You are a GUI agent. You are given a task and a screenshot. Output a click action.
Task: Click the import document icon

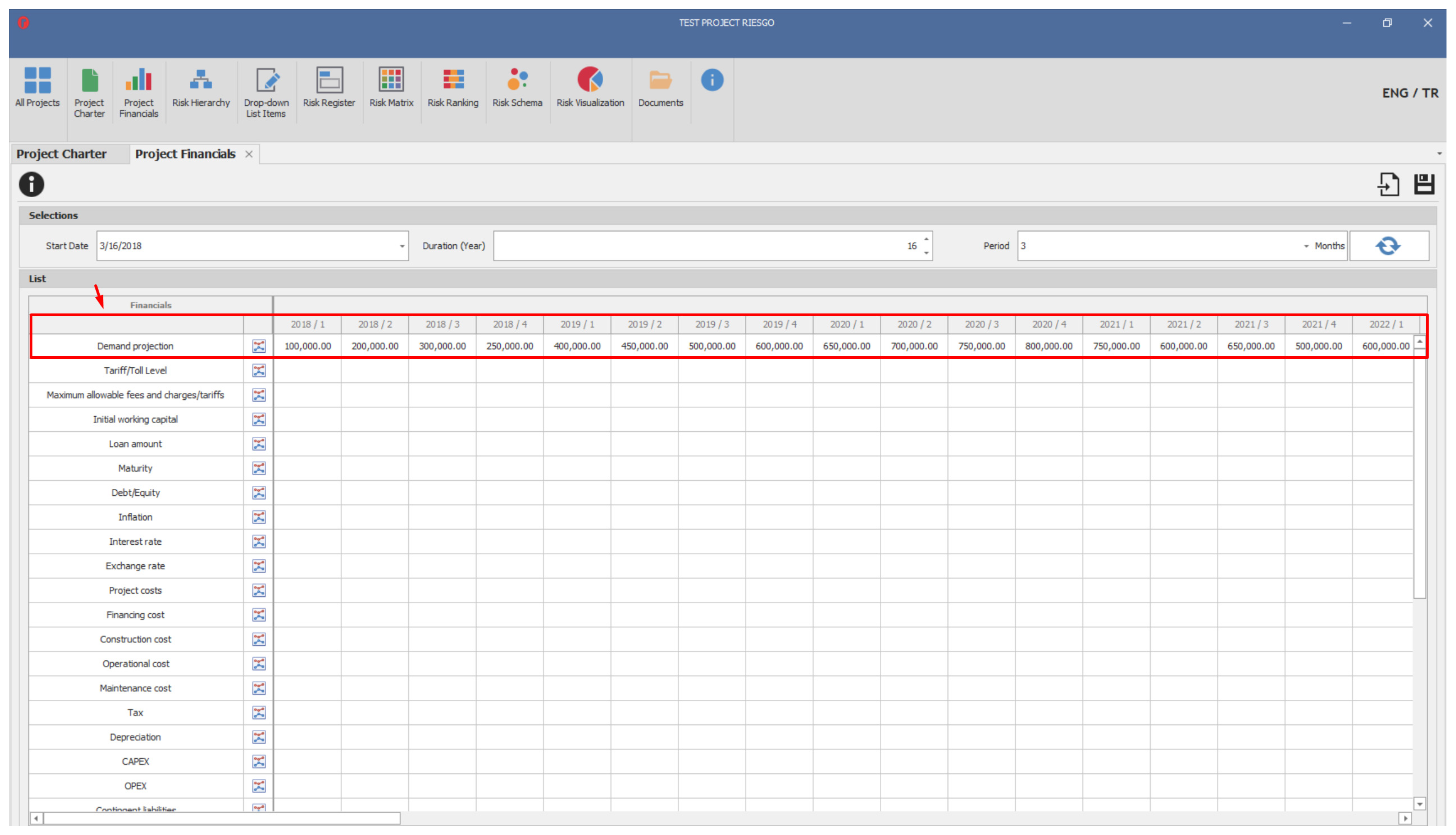coord(1388,184)
